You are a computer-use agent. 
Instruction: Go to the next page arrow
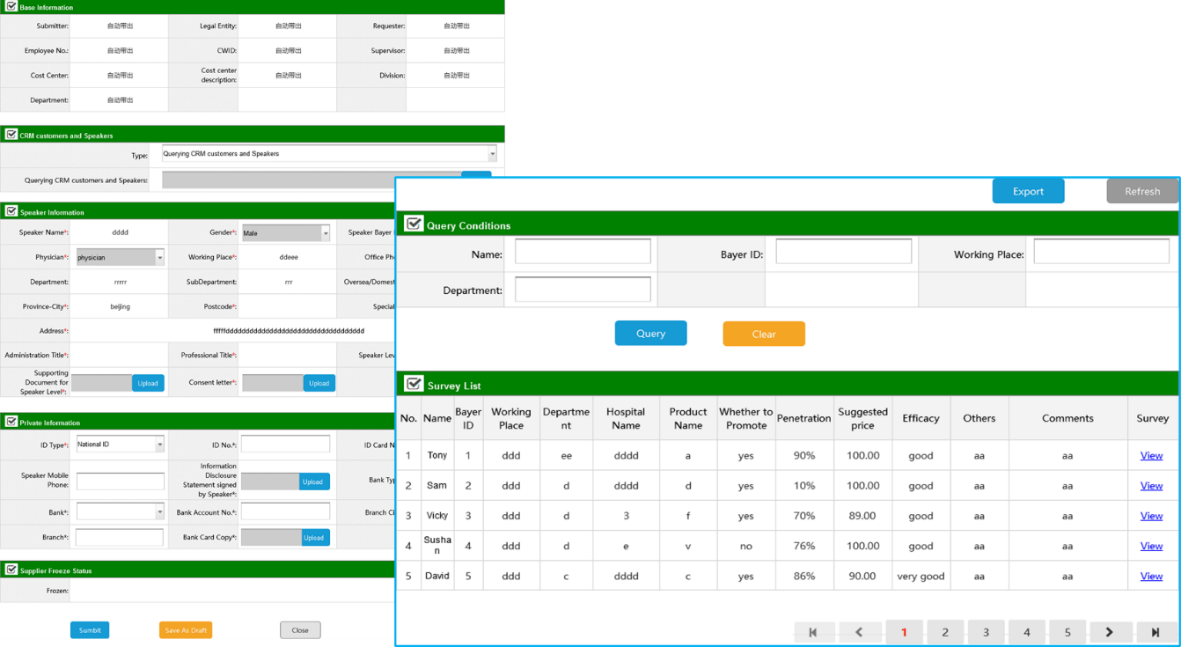pos(1109,632)
